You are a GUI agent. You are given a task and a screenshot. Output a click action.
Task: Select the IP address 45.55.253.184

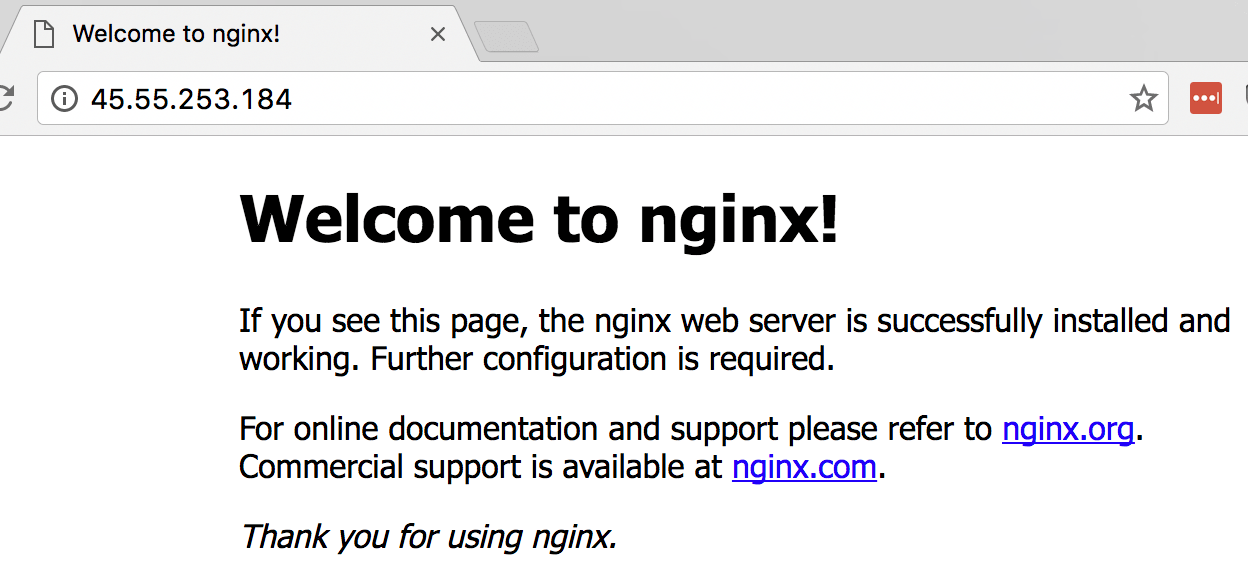191,98
